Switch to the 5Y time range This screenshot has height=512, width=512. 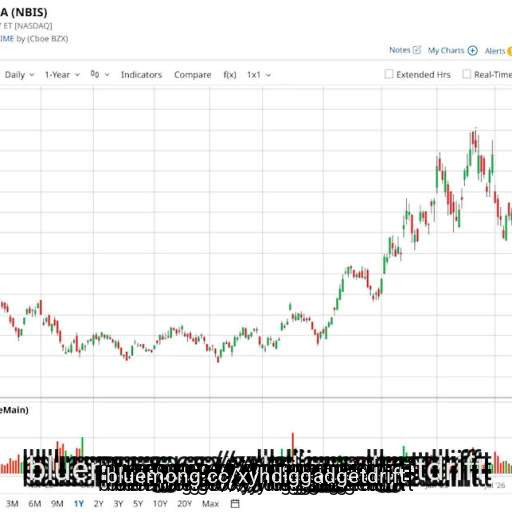[138, 503]
